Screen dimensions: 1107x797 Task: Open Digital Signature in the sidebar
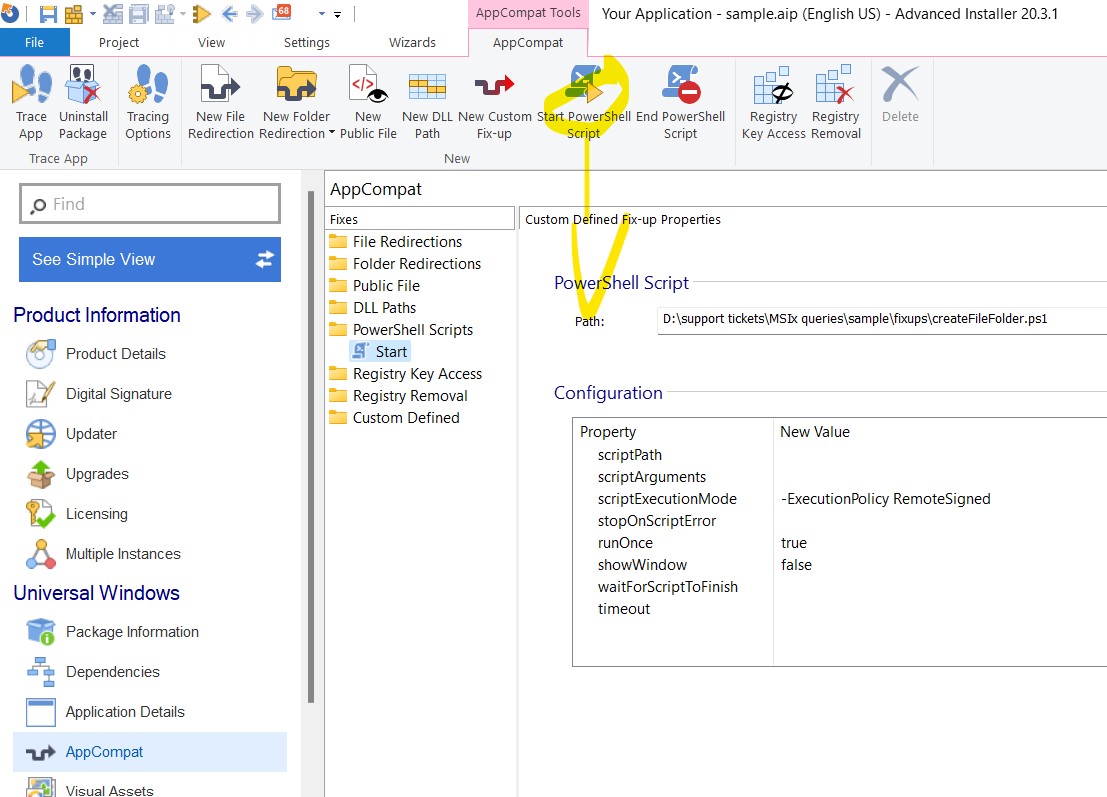tap(118, 394)
